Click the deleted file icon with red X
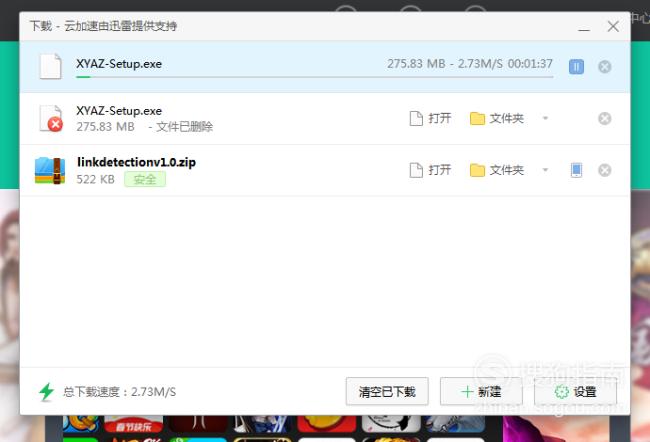This screenshot has width=650, height=442. pos(51,119)
